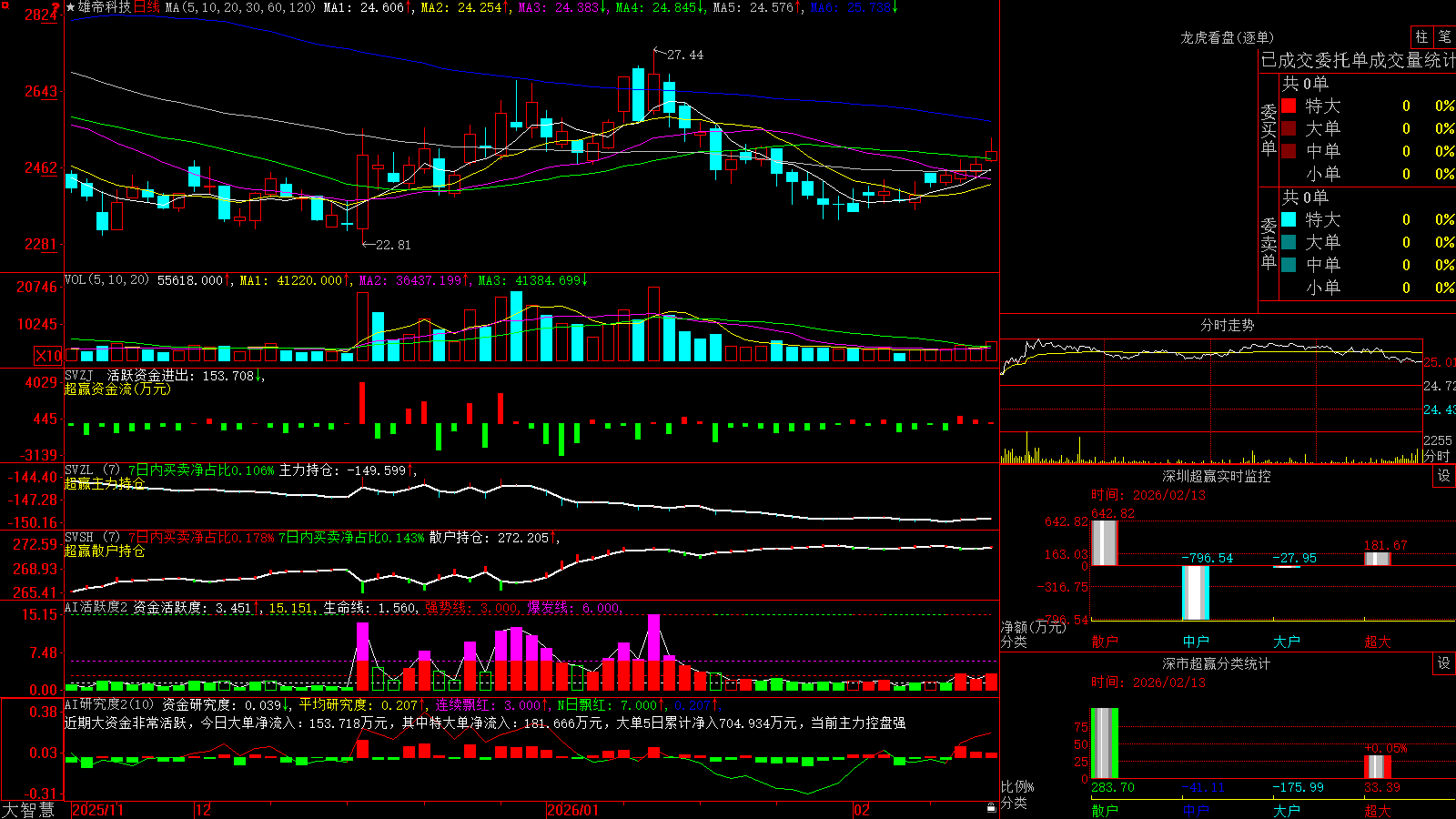
Task: Click the 超大 181.67 bar
Action: [1377, 559]
